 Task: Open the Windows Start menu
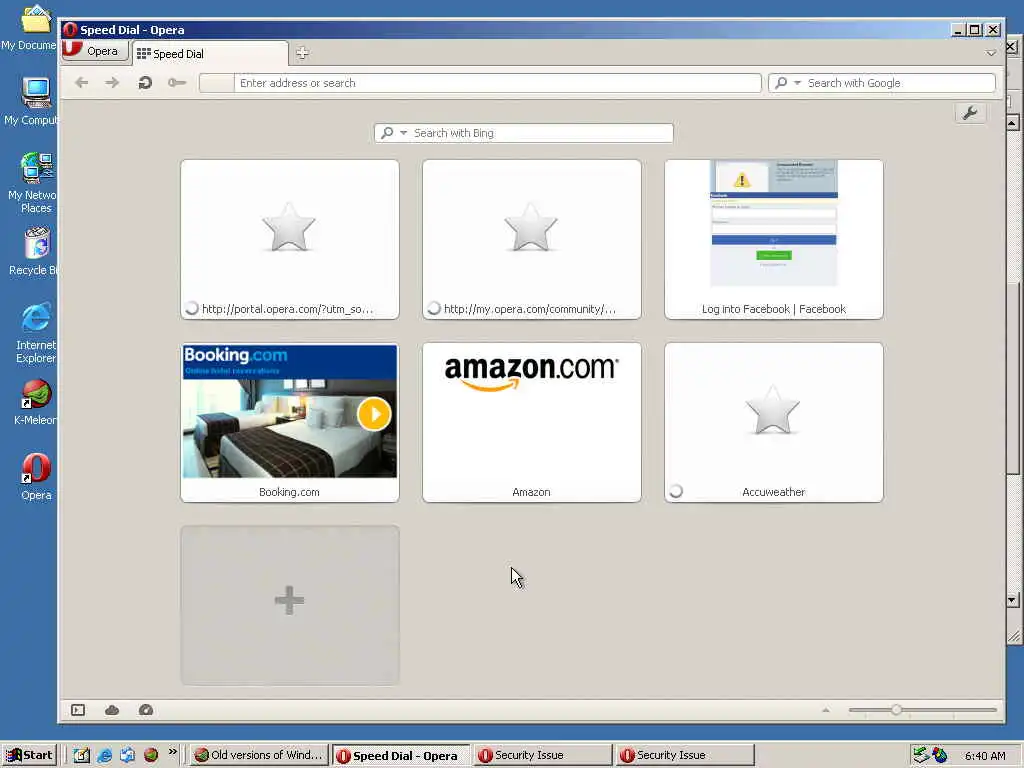[x=29, y=755]
